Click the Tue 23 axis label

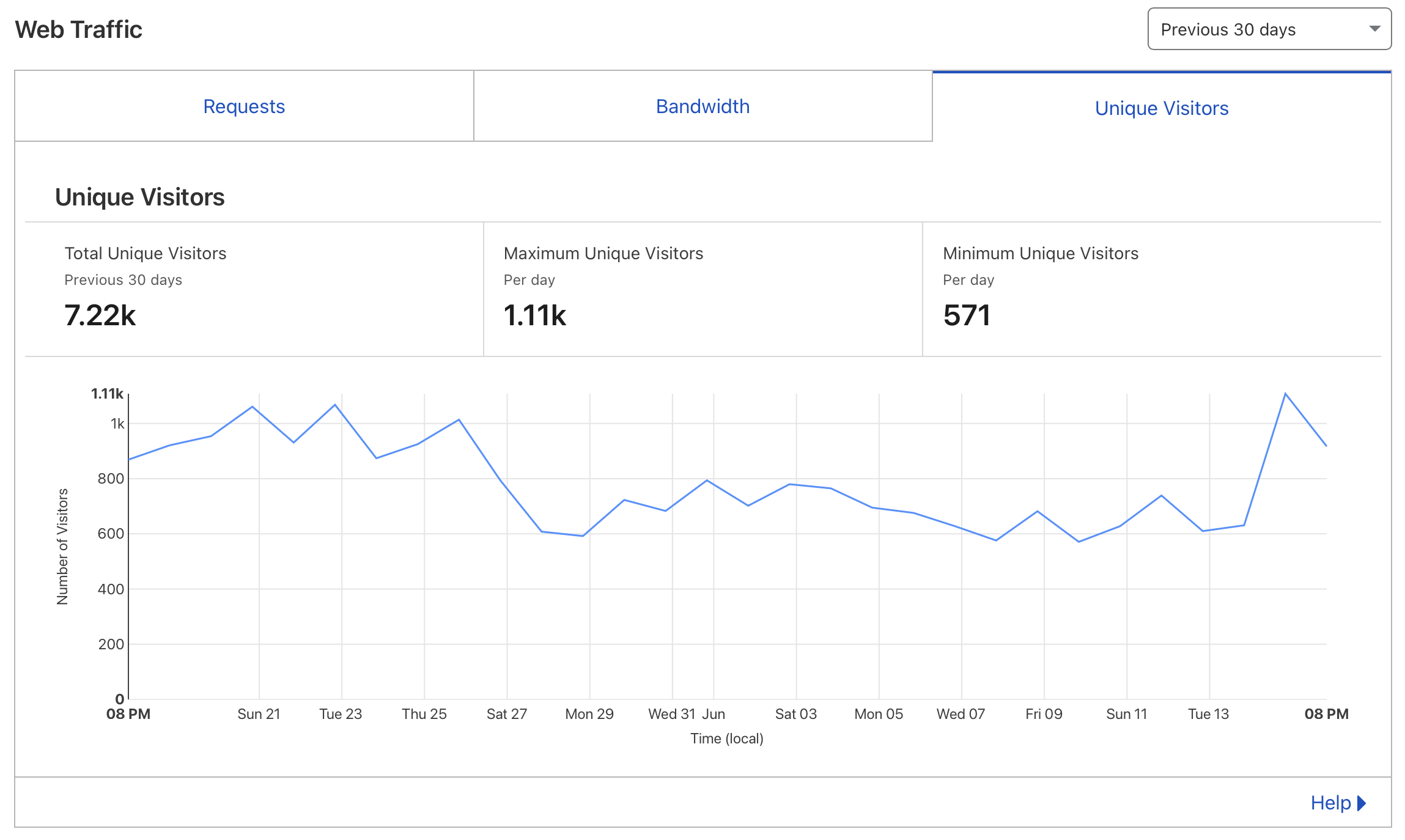point(341,714)
